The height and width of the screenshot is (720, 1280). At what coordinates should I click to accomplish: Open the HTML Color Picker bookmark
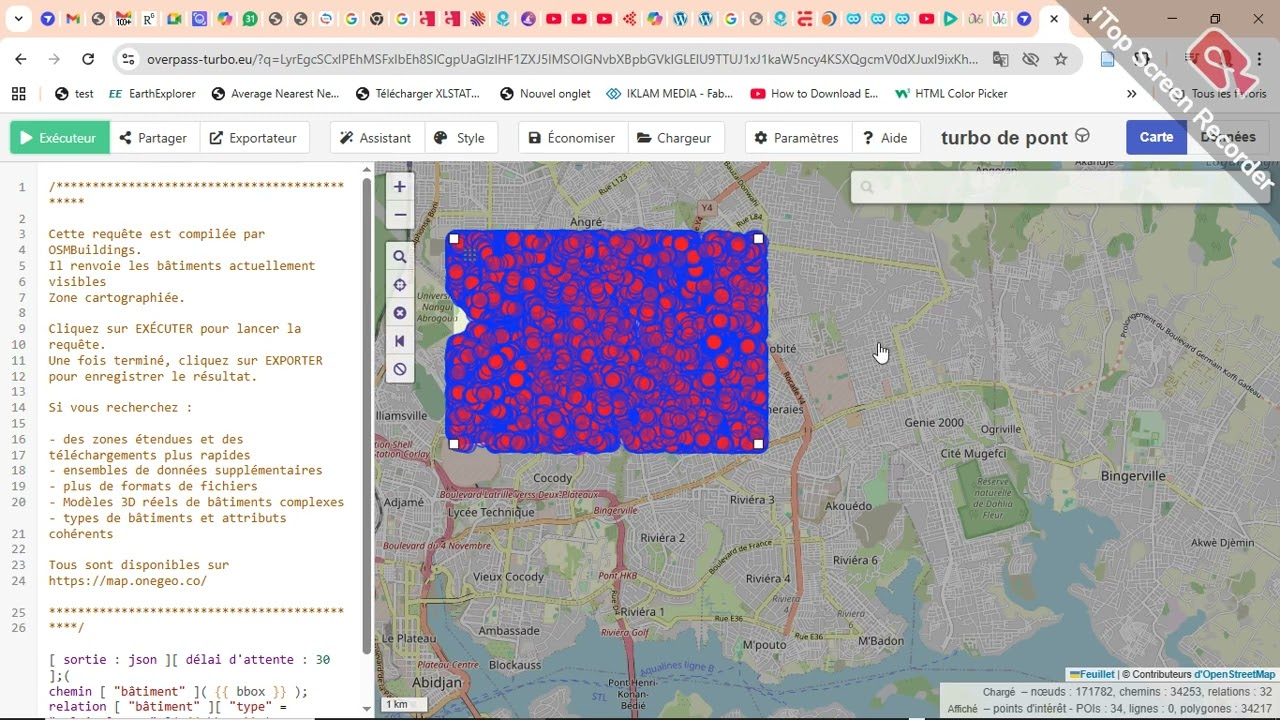951,93
